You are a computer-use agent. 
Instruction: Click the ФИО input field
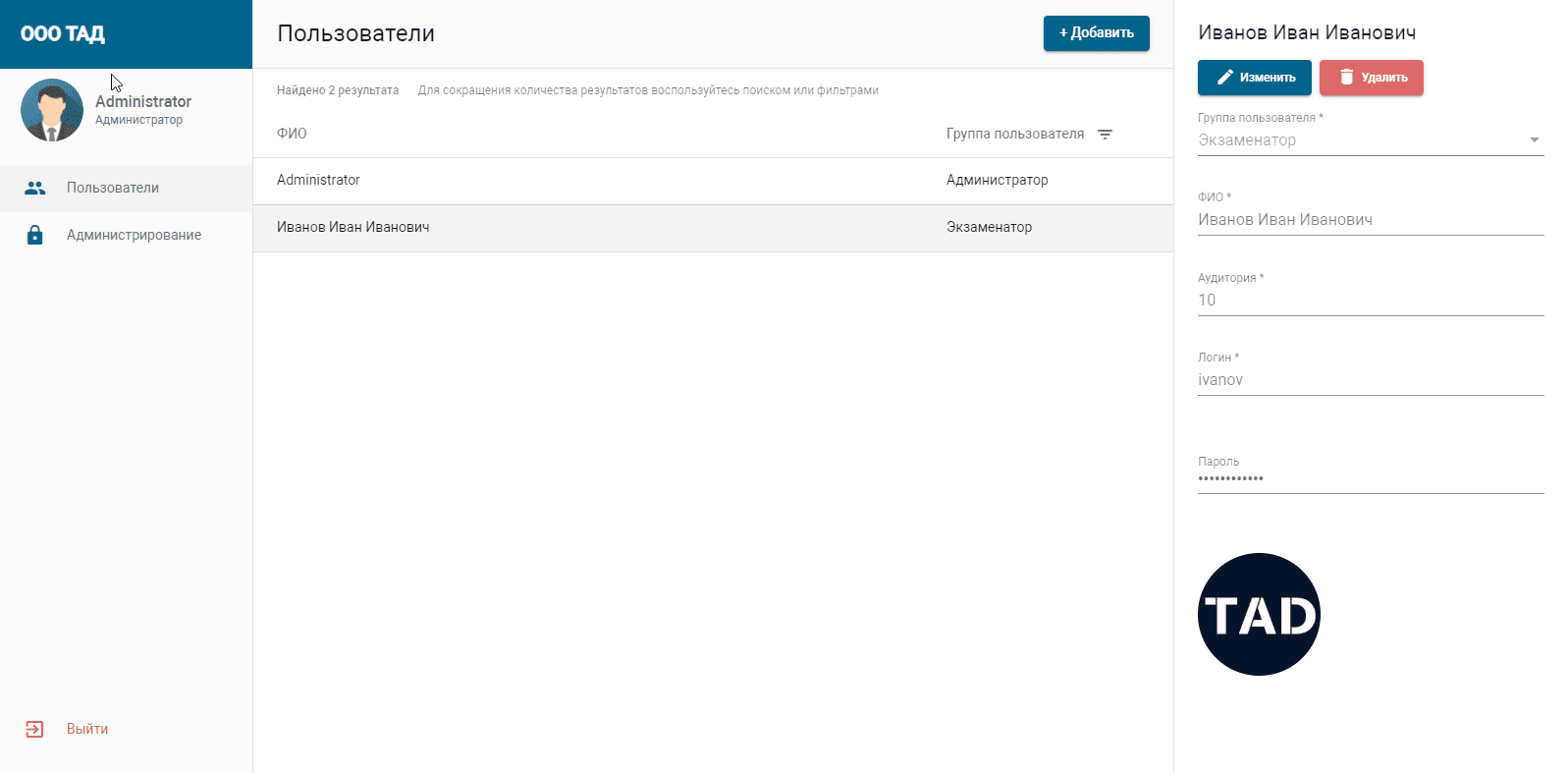[x=1370, y=220]
